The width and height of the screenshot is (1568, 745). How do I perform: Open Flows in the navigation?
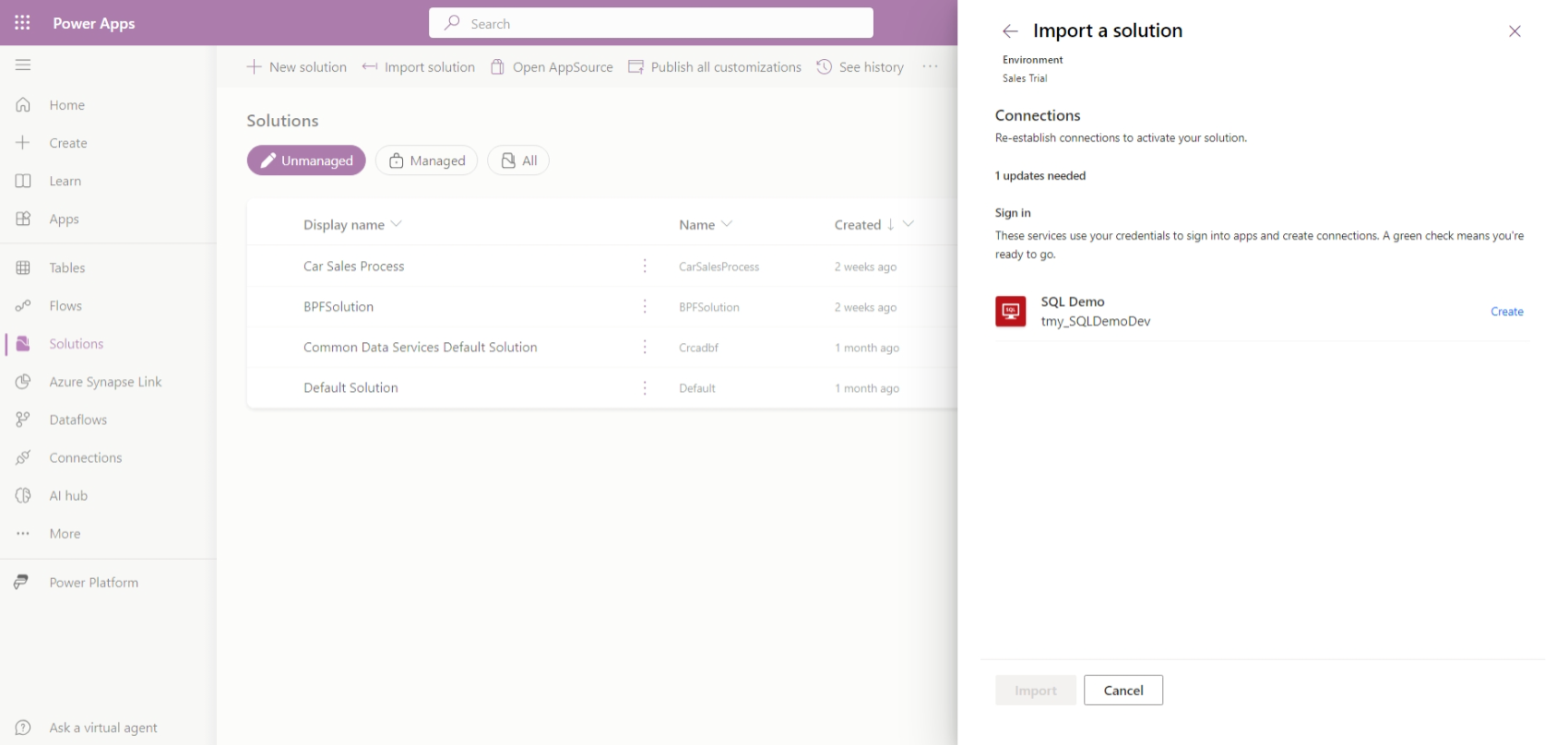coord(65,306)
